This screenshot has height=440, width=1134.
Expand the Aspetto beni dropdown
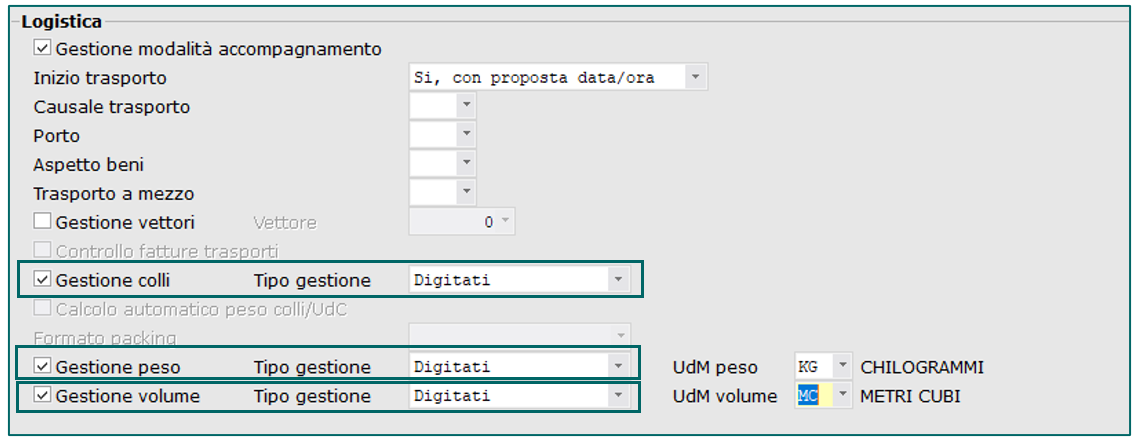[x=466, y=164]
